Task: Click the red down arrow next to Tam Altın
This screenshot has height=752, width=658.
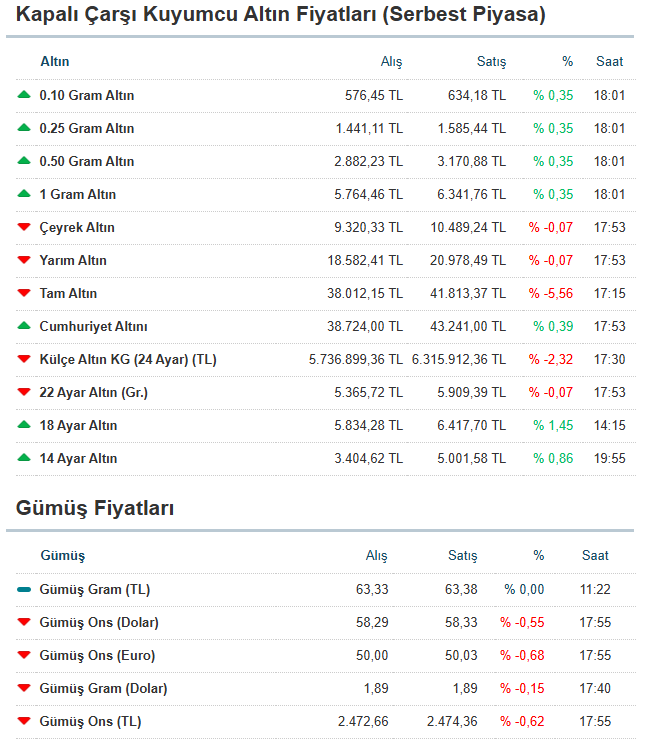Action: click(24, 294)
